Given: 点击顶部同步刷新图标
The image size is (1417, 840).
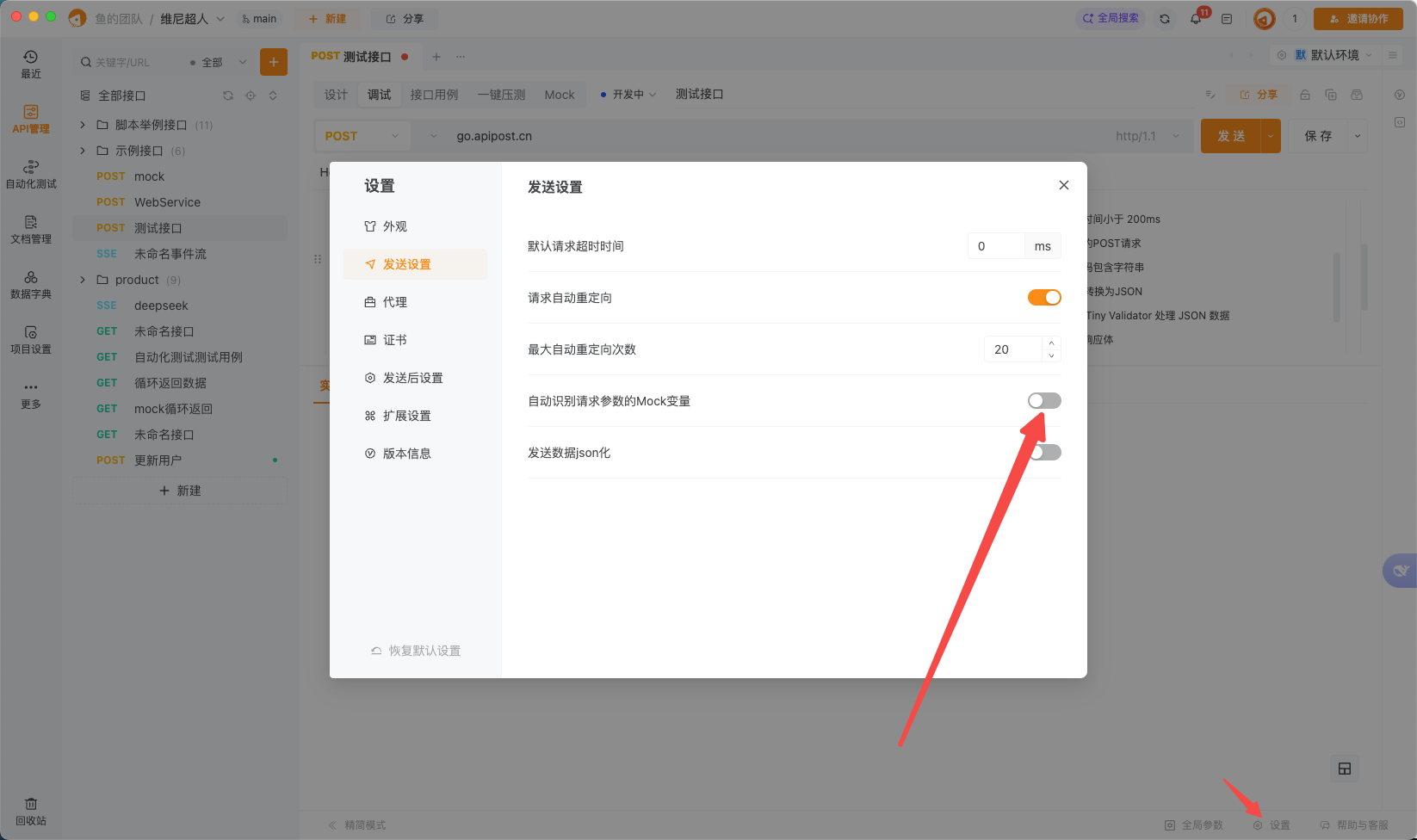Looking at the screenshot, I should 1165,17.
